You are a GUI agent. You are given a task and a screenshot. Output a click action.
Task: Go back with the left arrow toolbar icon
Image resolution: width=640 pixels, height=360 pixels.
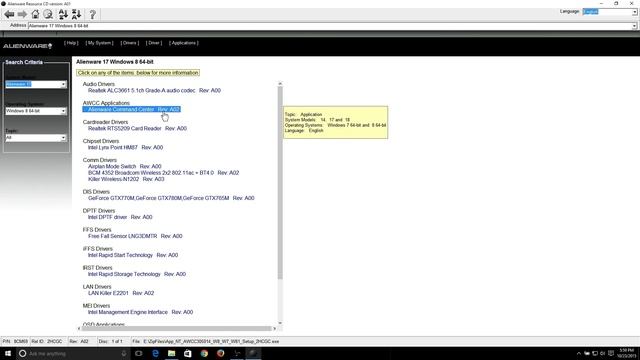(9, 15)
